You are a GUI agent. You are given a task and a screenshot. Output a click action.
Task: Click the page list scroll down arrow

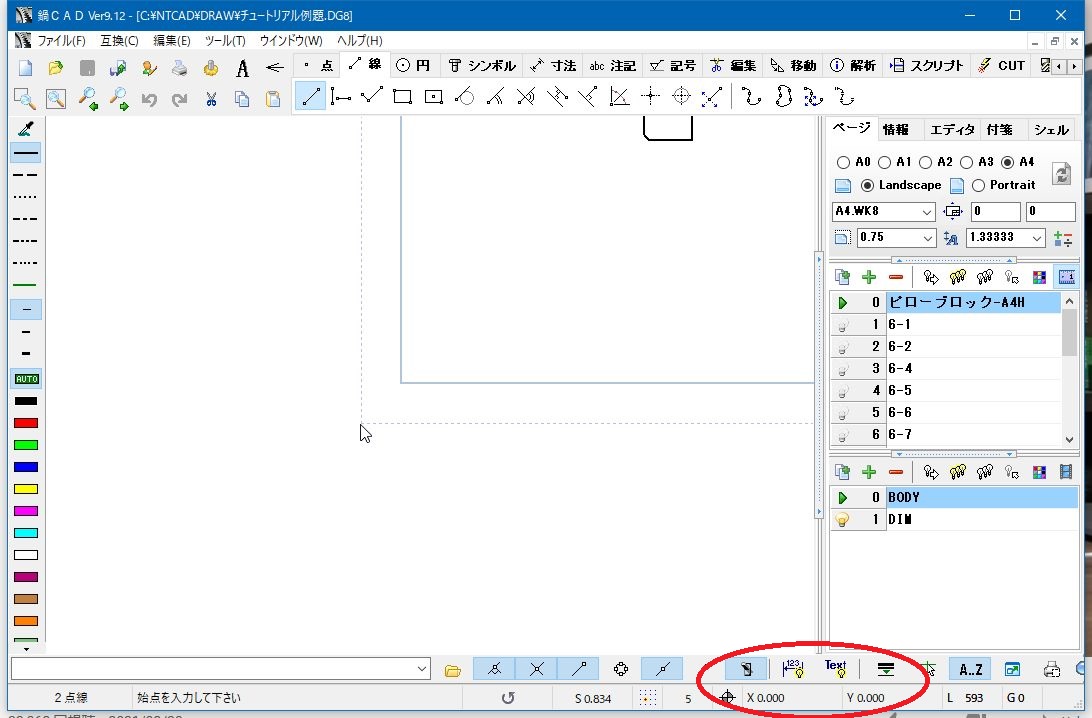pyautogui.click(x=1070, y=439)
